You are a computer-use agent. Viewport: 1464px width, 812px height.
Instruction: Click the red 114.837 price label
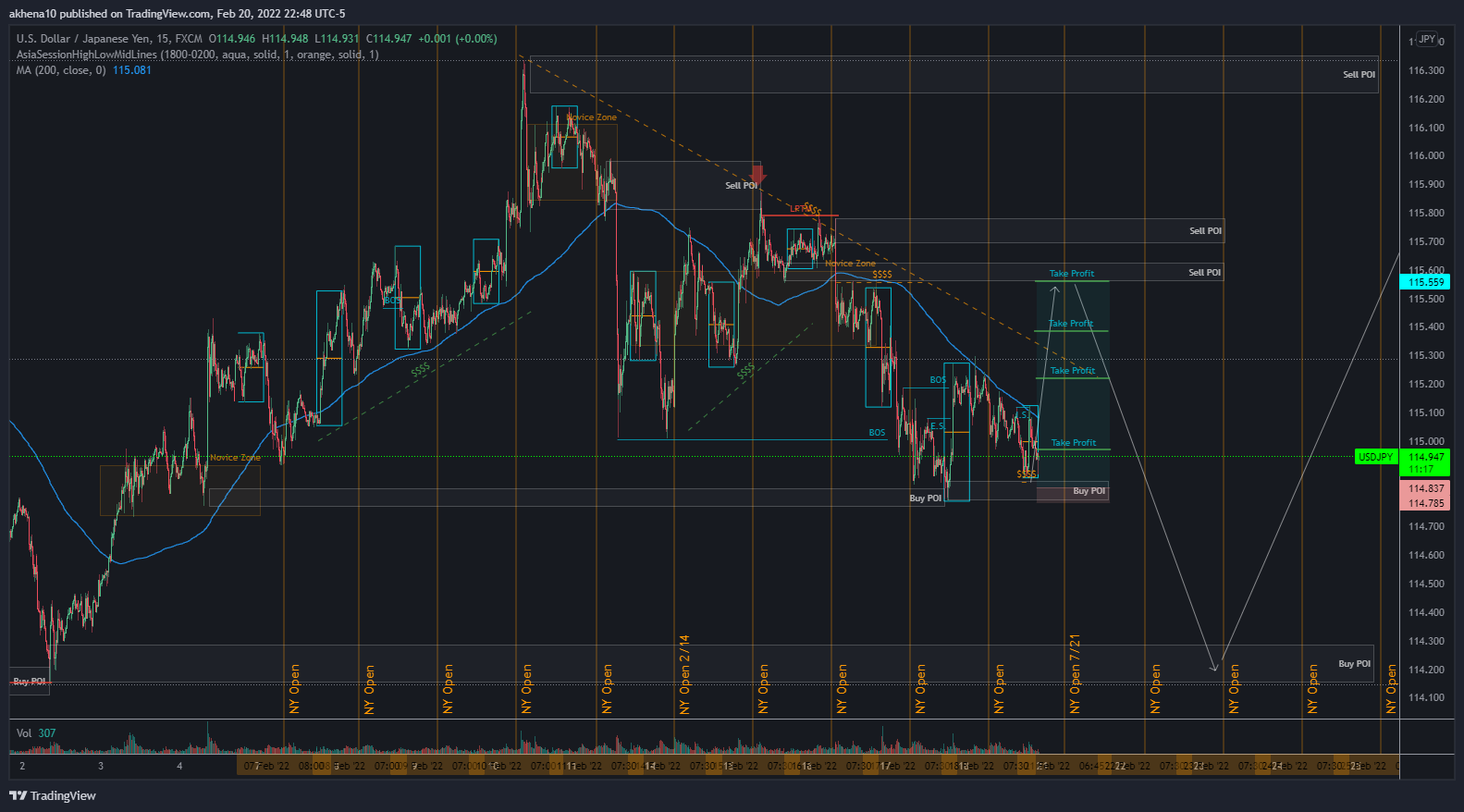click(x=1425, y=488)
